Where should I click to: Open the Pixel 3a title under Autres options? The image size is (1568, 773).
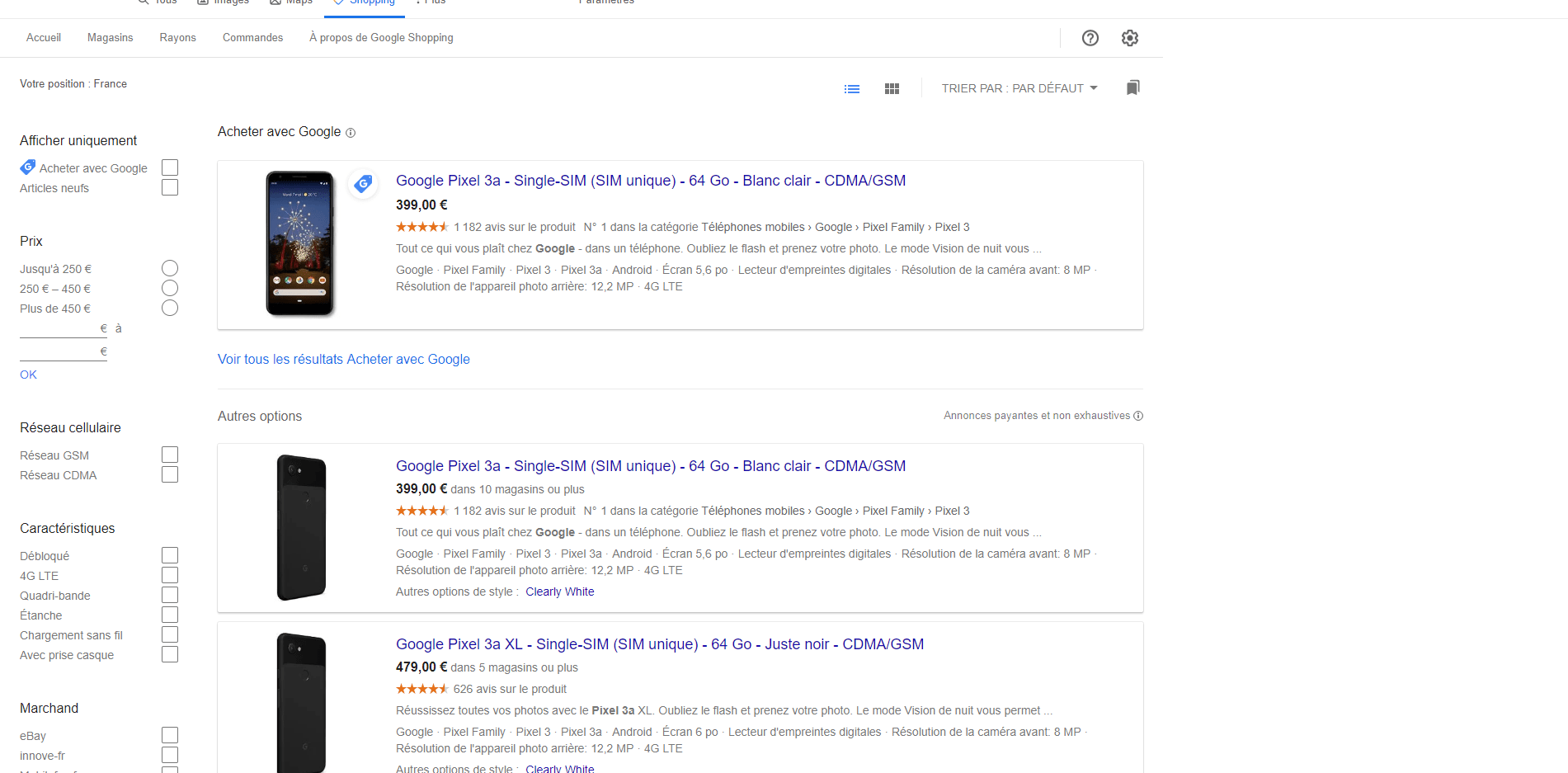tap(651, 466)
